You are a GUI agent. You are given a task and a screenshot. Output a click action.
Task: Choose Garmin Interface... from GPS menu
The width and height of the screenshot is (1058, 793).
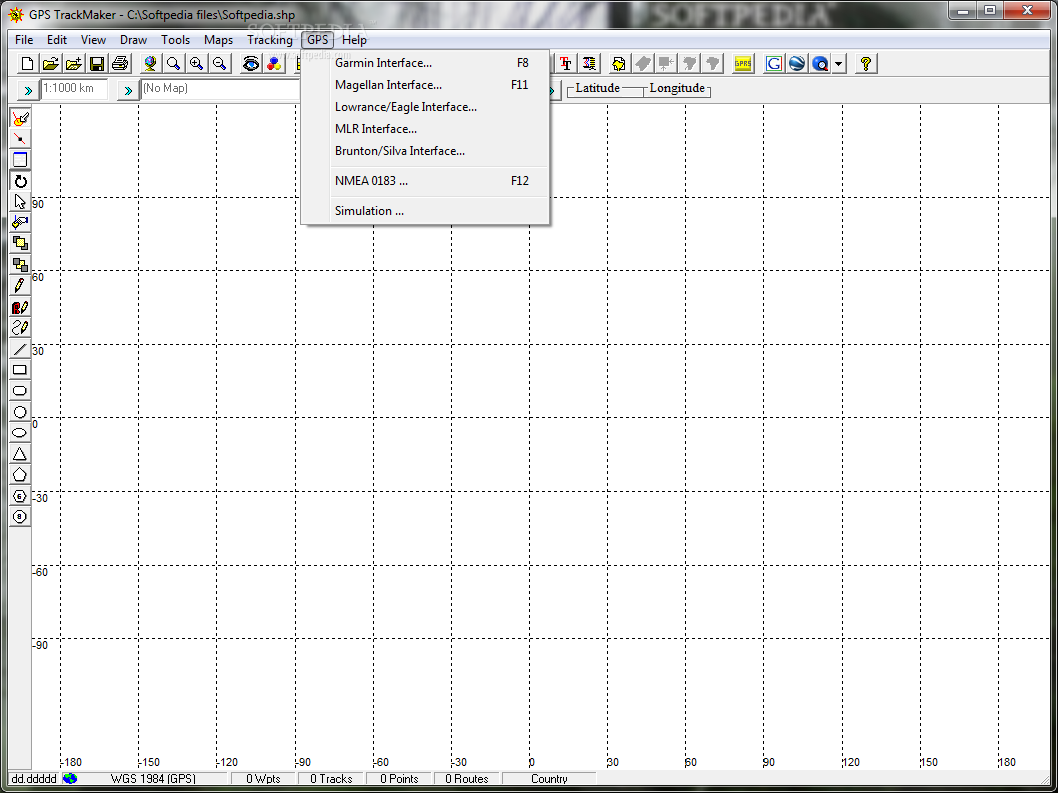[426, 63]
